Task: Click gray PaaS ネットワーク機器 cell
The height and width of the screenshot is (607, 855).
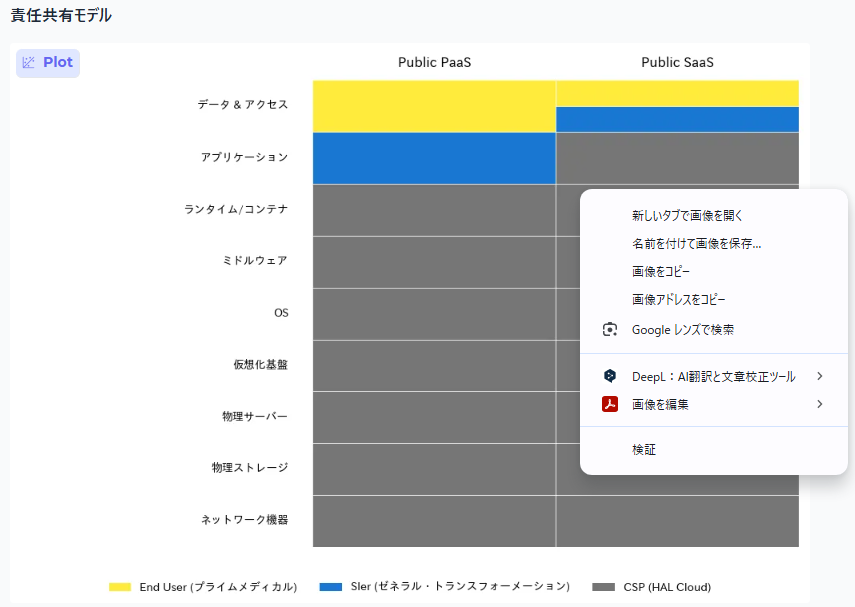Action: coord(434,521)
